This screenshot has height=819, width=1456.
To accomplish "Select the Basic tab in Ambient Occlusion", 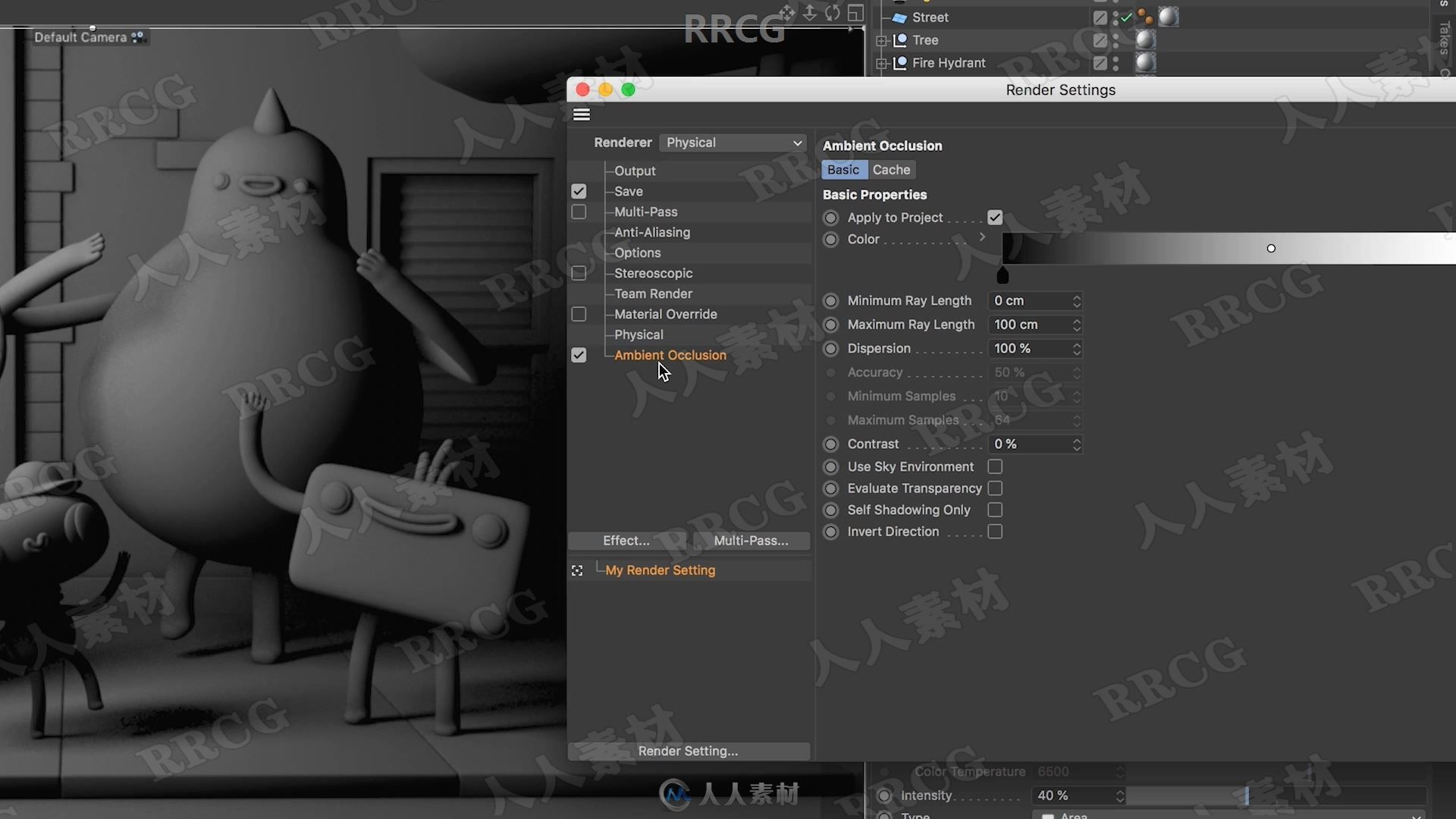I will click(x=843, y=170).
